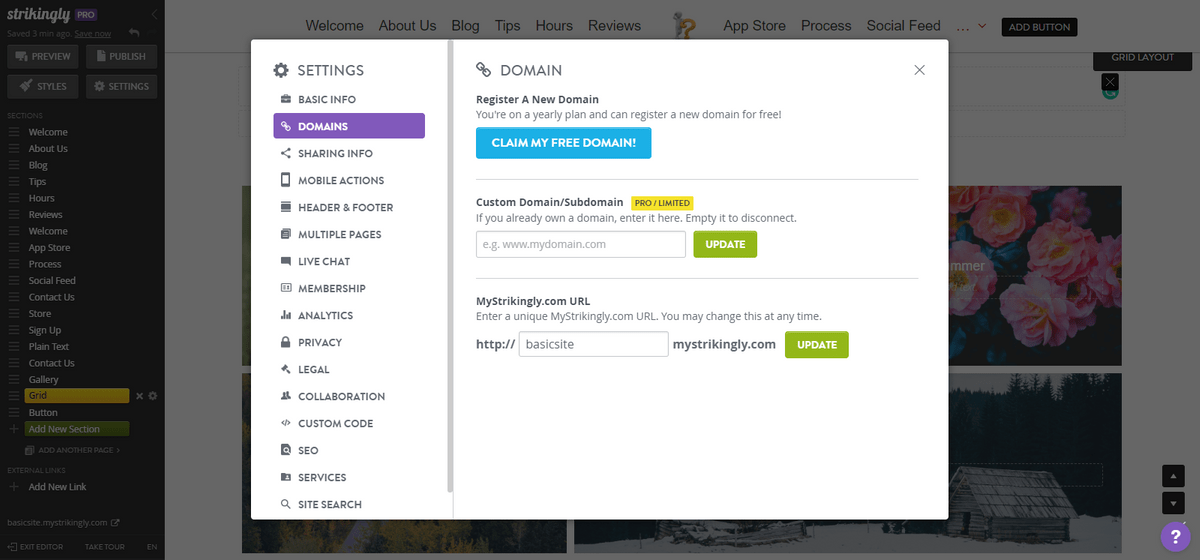The width and height of the screenshot is (1200, 560).
Task: Click the Publish button
Action: click(122, 56)
